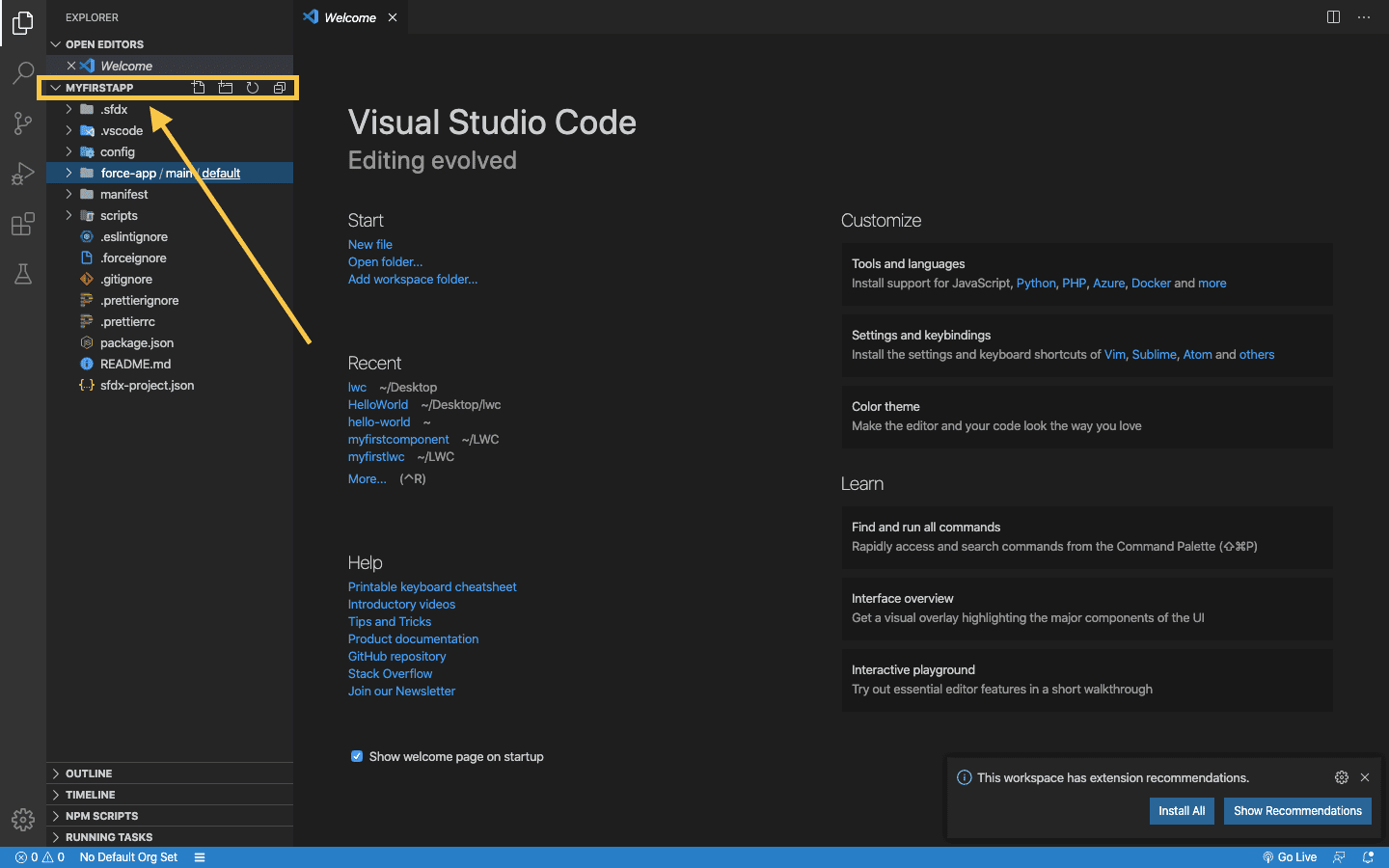The width and height of the screenshot is (1389, 868).
Task: Click Add workspace folder... link
Action: (x=413, y=279)
